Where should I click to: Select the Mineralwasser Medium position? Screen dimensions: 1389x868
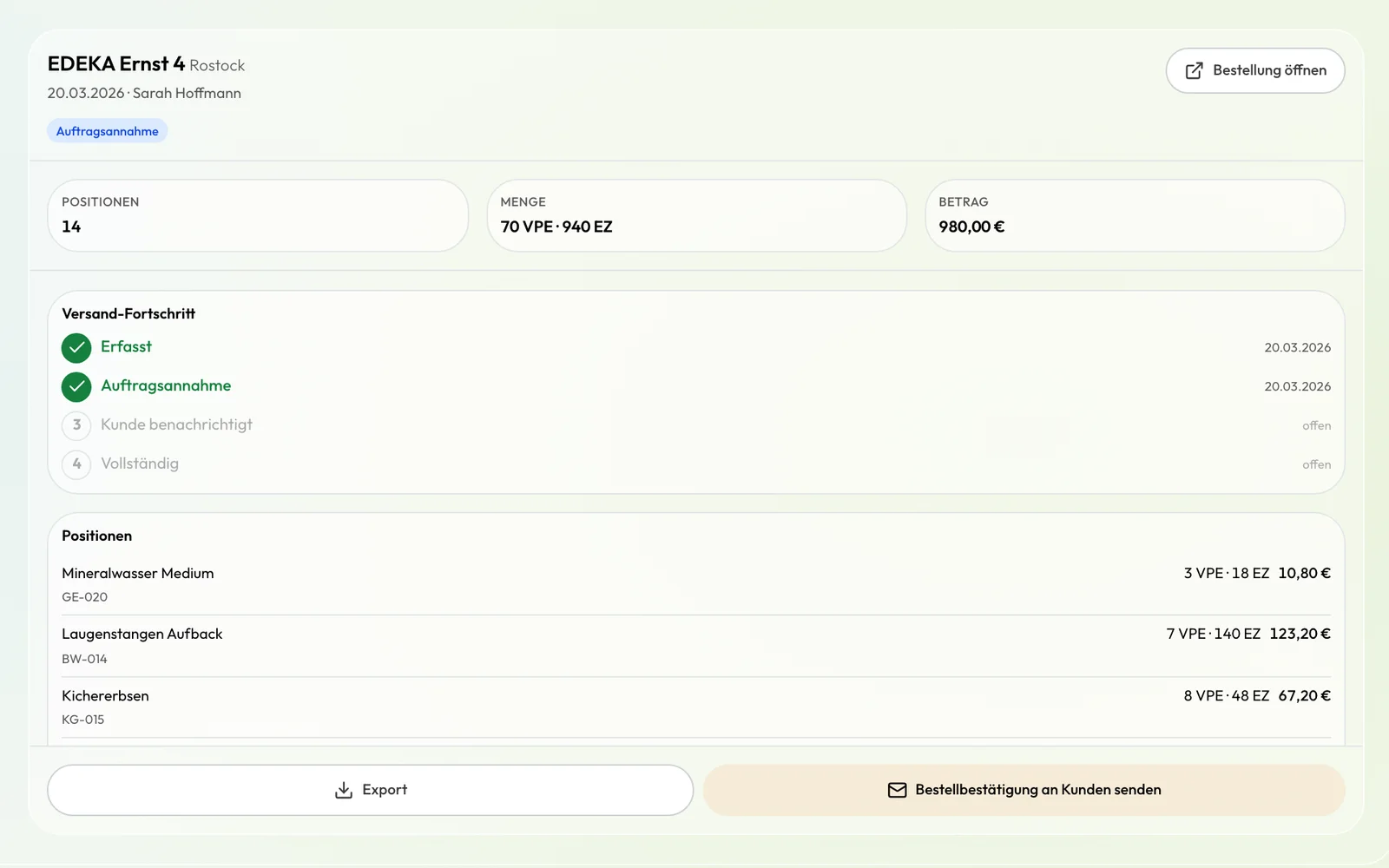click(696, 584)
